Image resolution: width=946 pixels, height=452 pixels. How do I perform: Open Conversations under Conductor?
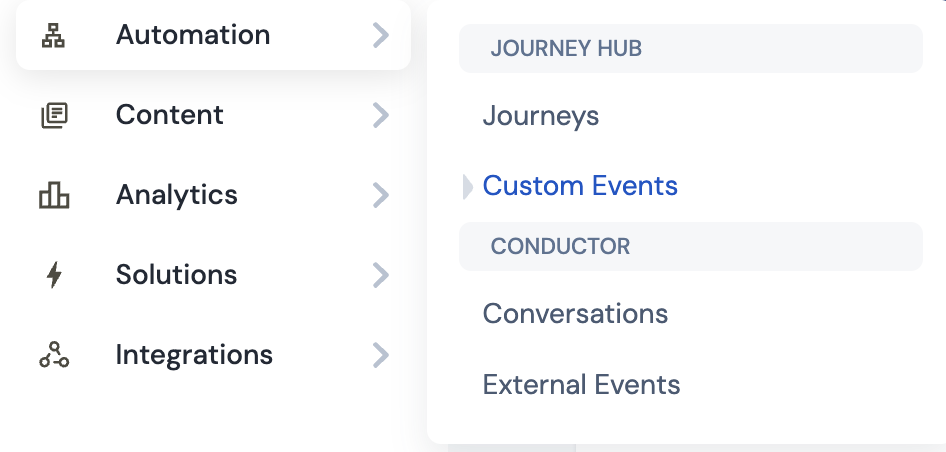575,313
